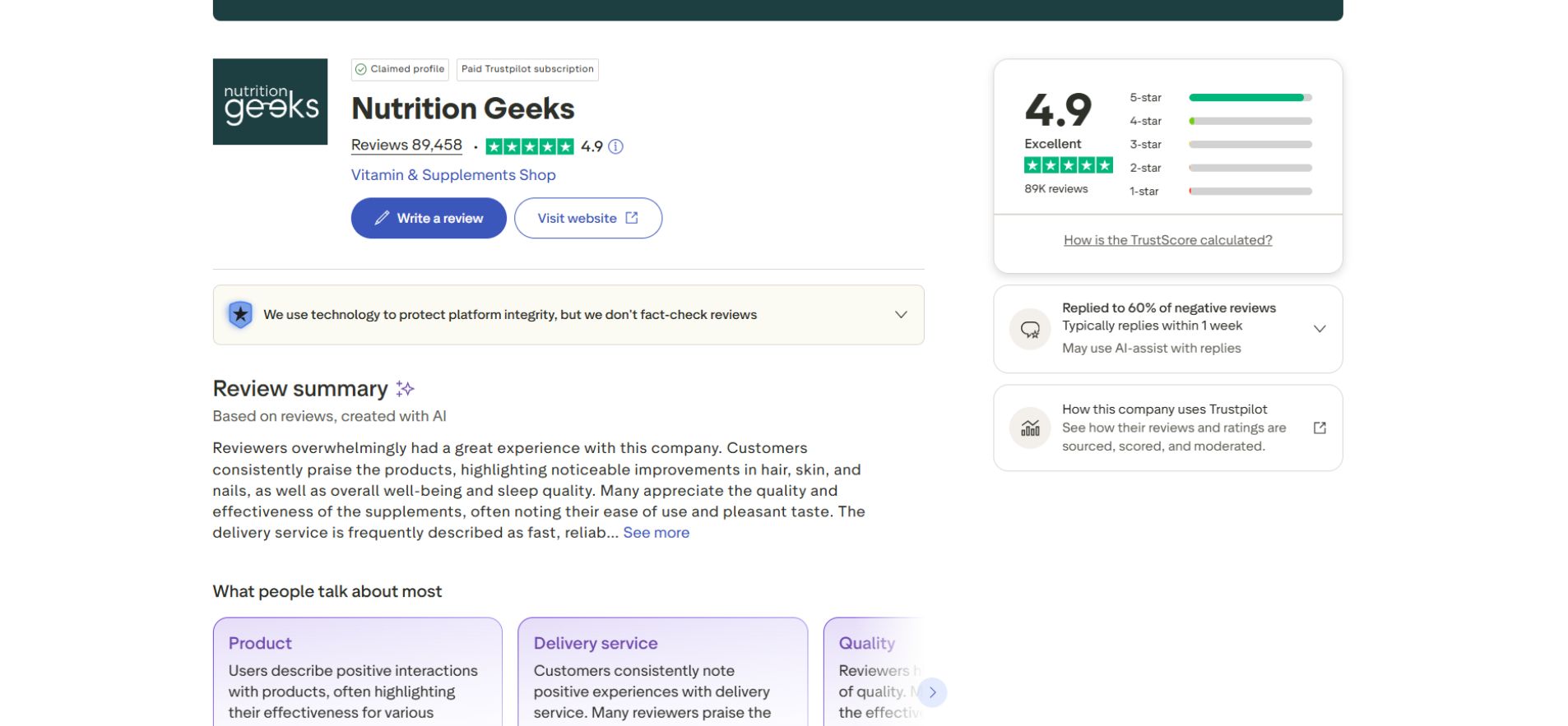This screenshot has width=1568, height=726.
Task: Click the large 4.9 TrustScore number
Action: click(x=1058, y=109)
